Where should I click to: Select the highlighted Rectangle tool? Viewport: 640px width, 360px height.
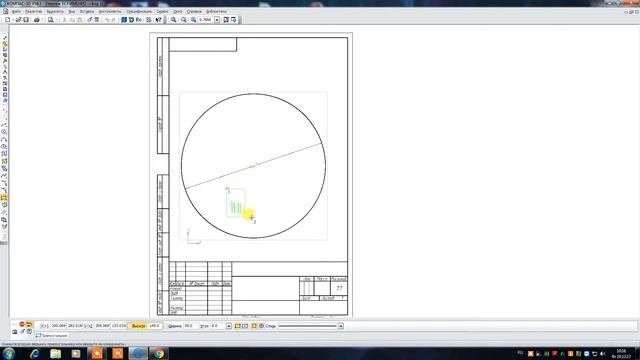pos(4,198)
